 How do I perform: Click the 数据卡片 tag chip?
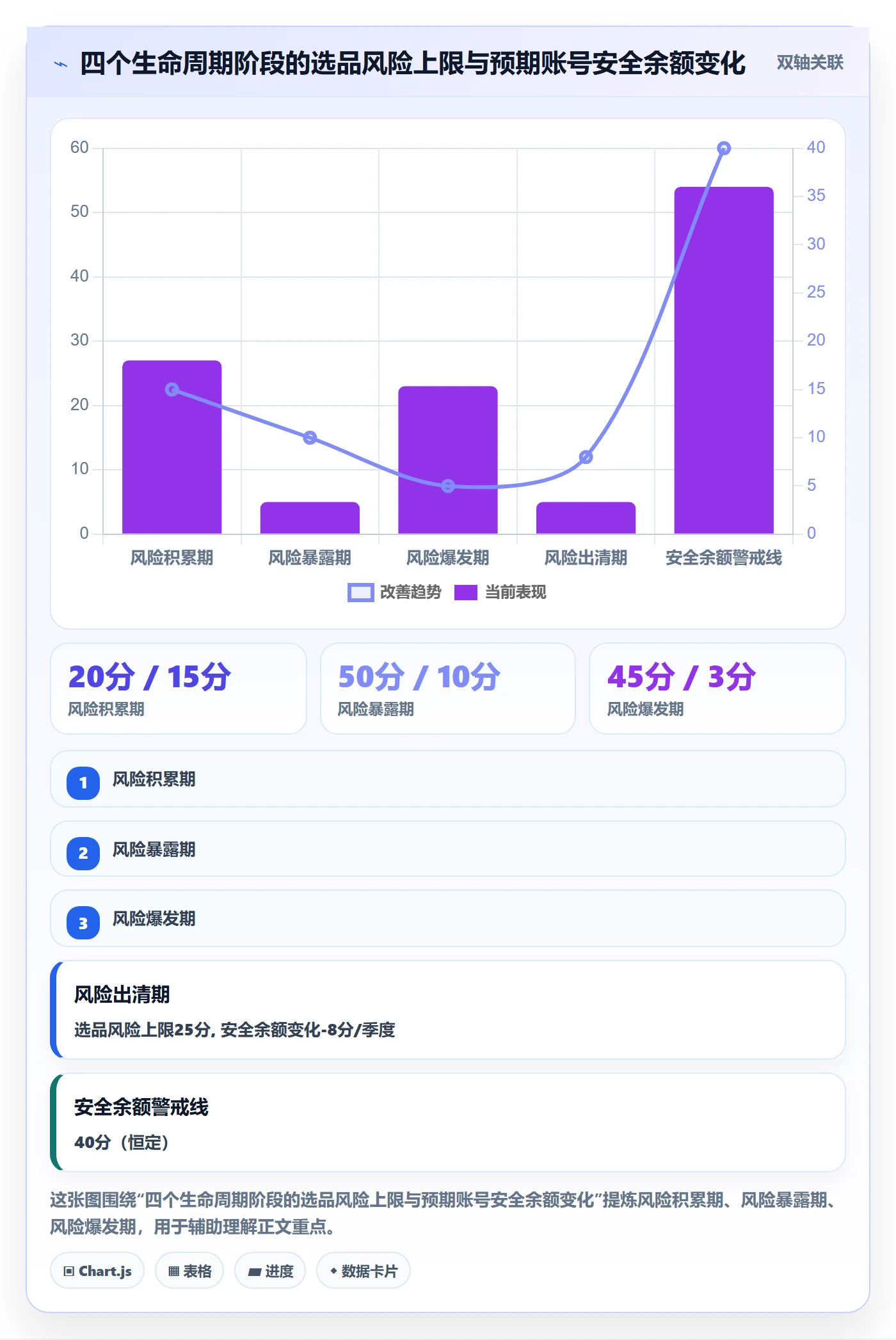[x=364, y=1271]
